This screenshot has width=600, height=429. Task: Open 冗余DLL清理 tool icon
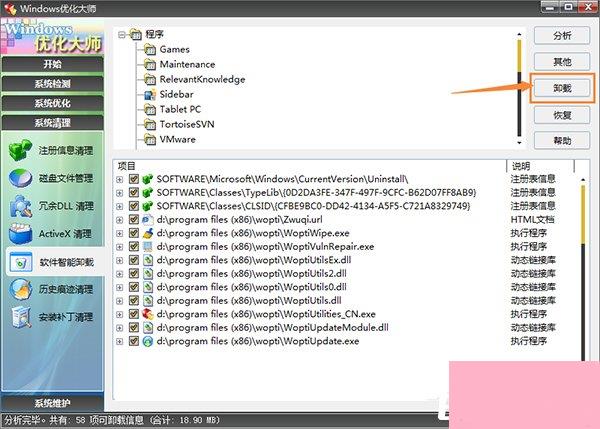21,206
